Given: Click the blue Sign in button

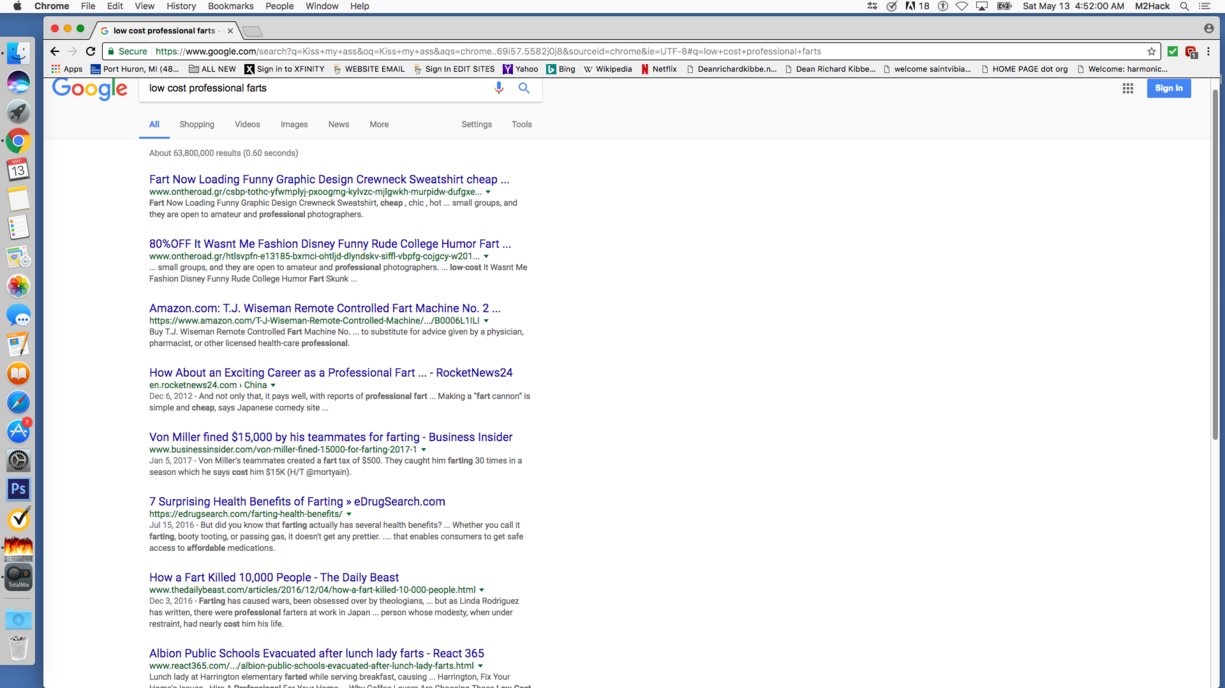Looking at the screenshot, I should 1168,88.
